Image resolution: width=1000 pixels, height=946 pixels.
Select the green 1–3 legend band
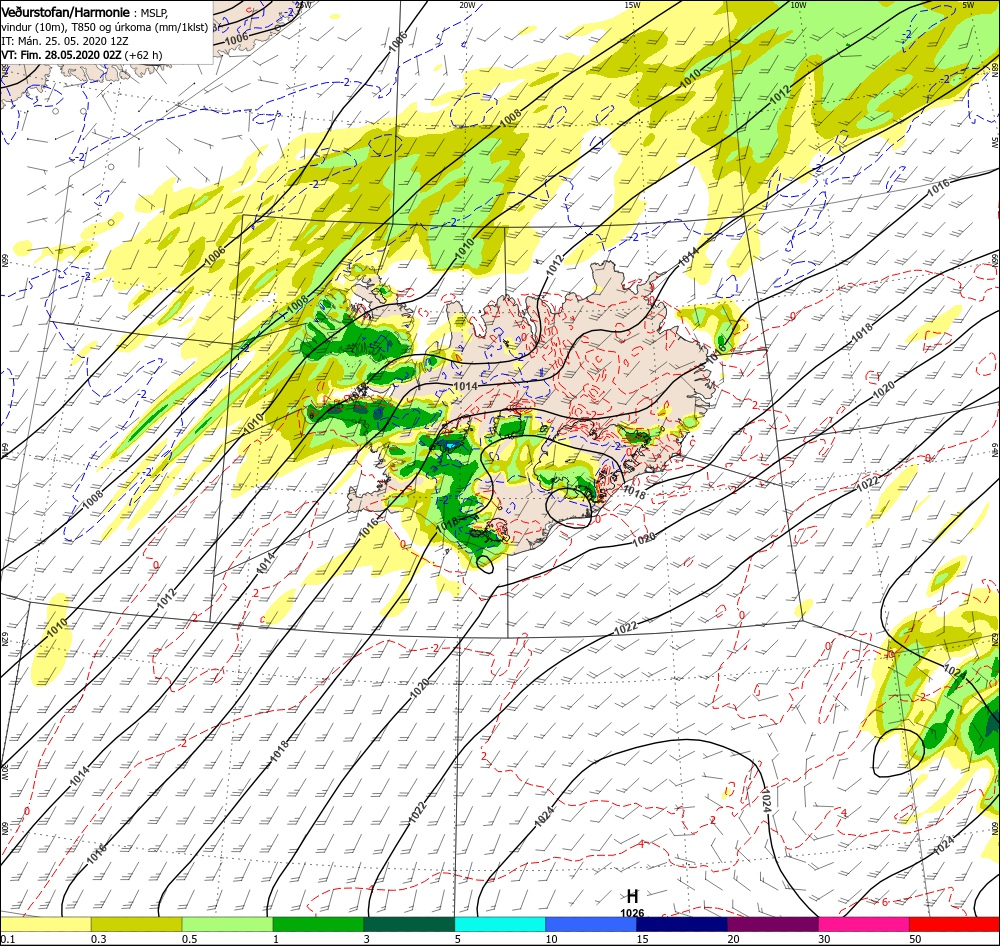click(318, 924)
